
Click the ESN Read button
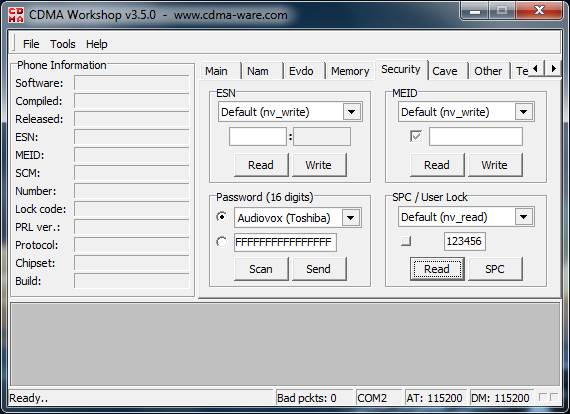pos(261,165)
